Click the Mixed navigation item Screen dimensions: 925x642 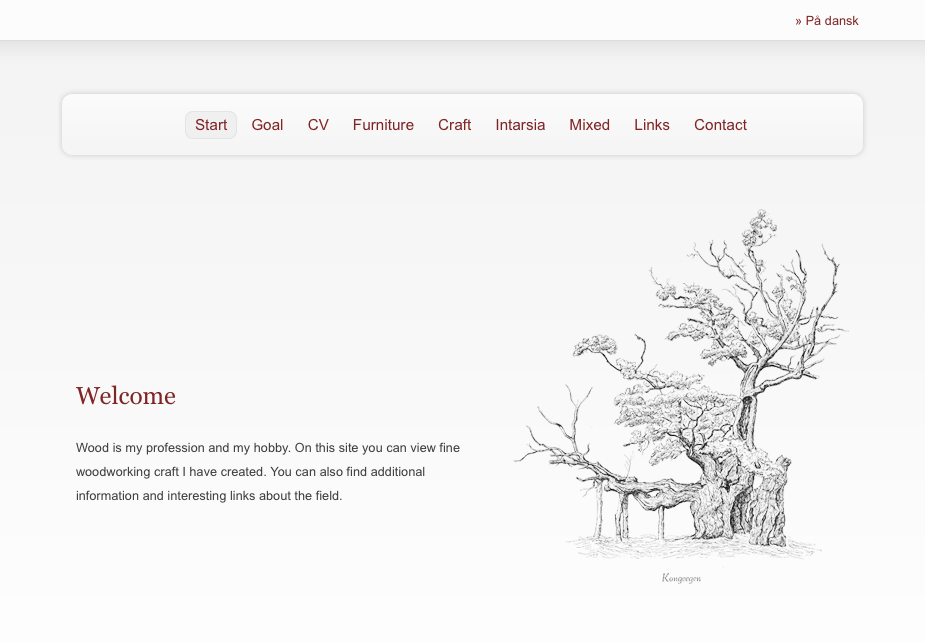pos(589,125)
